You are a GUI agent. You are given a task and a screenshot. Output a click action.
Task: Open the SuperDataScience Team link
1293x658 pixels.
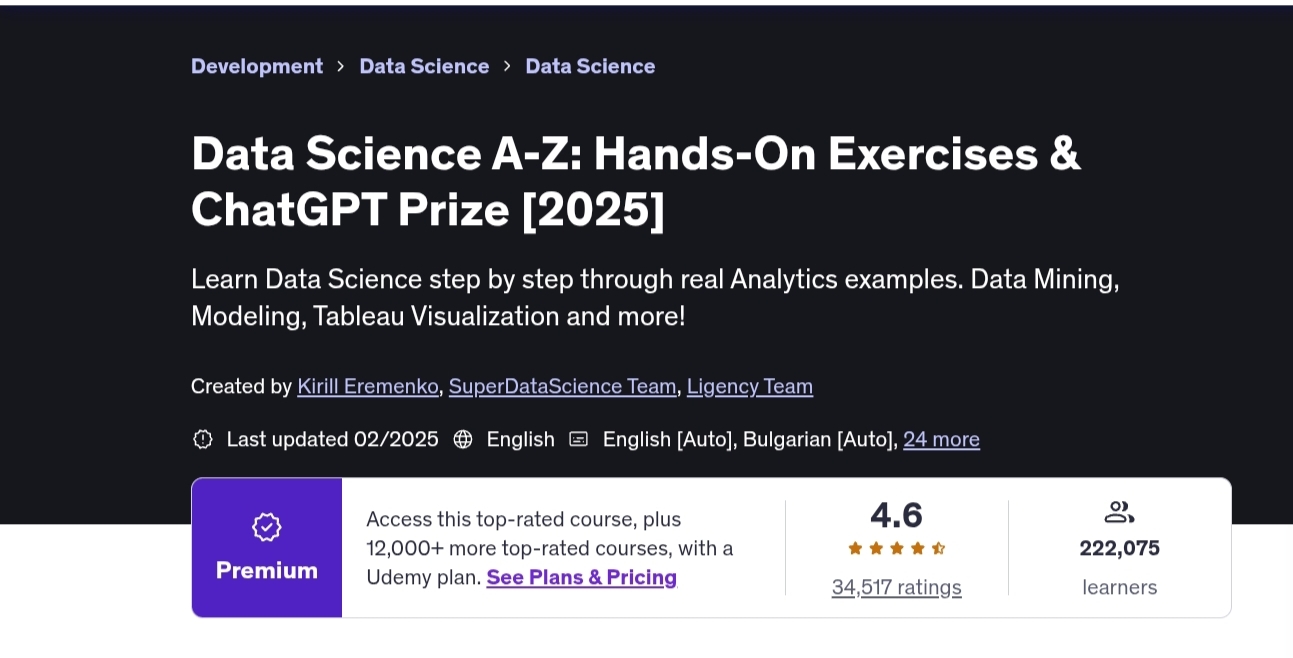click(x=562, y=386)
